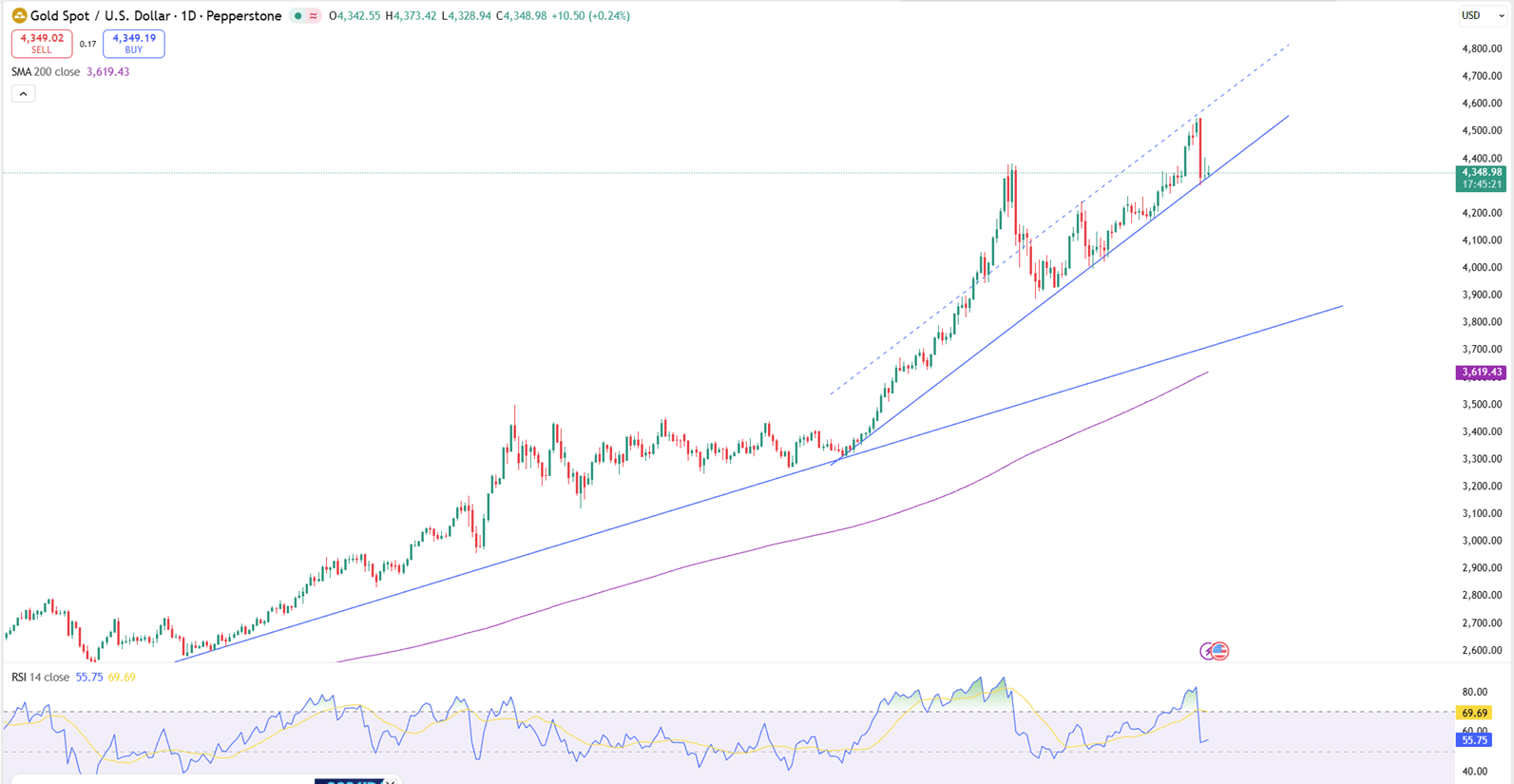Click the purple lightning event icon

click(x=1207, y=651)
